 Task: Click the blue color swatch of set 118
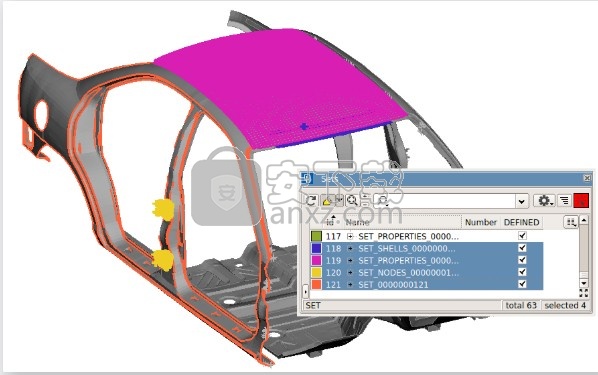[316, 248]
